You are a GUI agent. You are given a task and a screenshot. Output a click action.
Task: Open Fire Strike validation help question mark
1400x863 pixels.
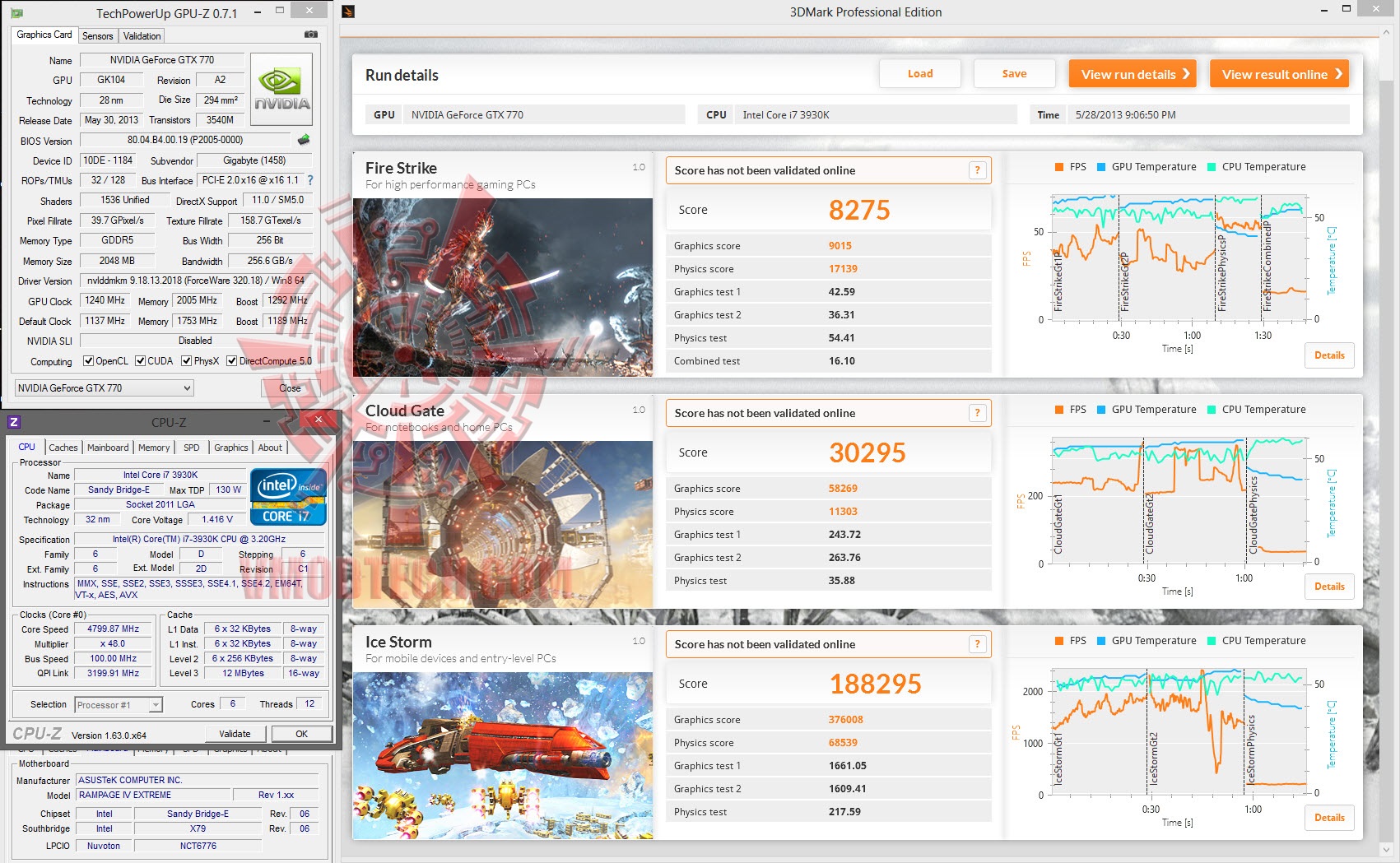coord(977,170)
